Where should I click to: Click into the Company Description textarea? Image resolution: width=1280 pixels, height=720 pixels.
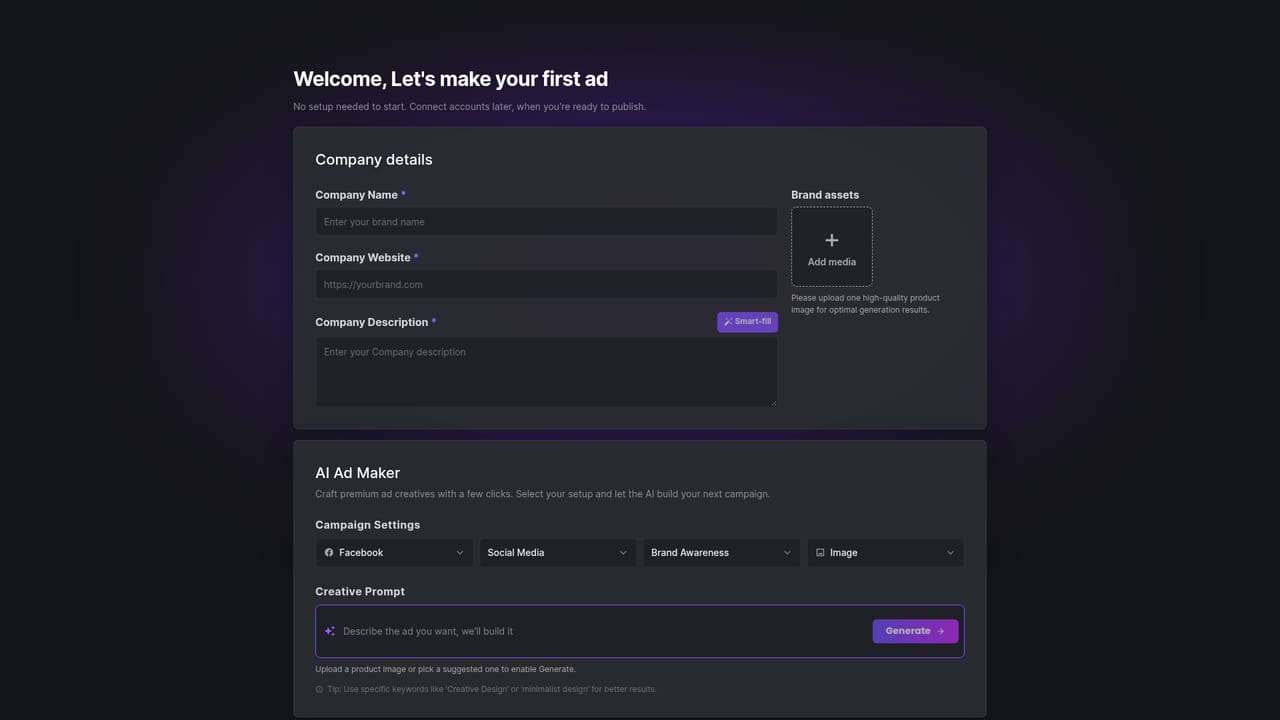[x=546, y=371]
